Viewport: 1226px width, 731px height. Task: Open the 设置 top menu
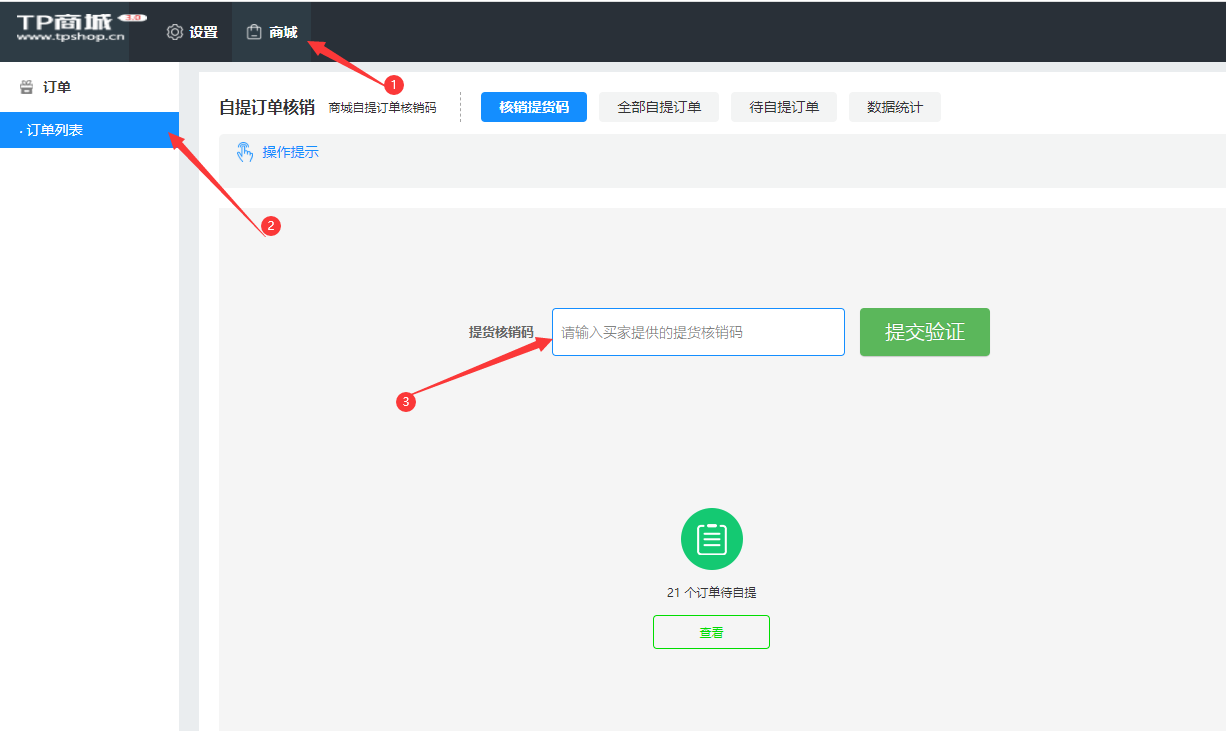(203, 32)
